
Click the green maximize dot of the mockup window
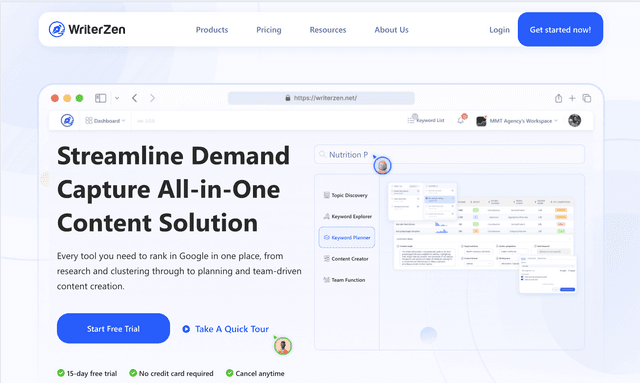(80, 98)
